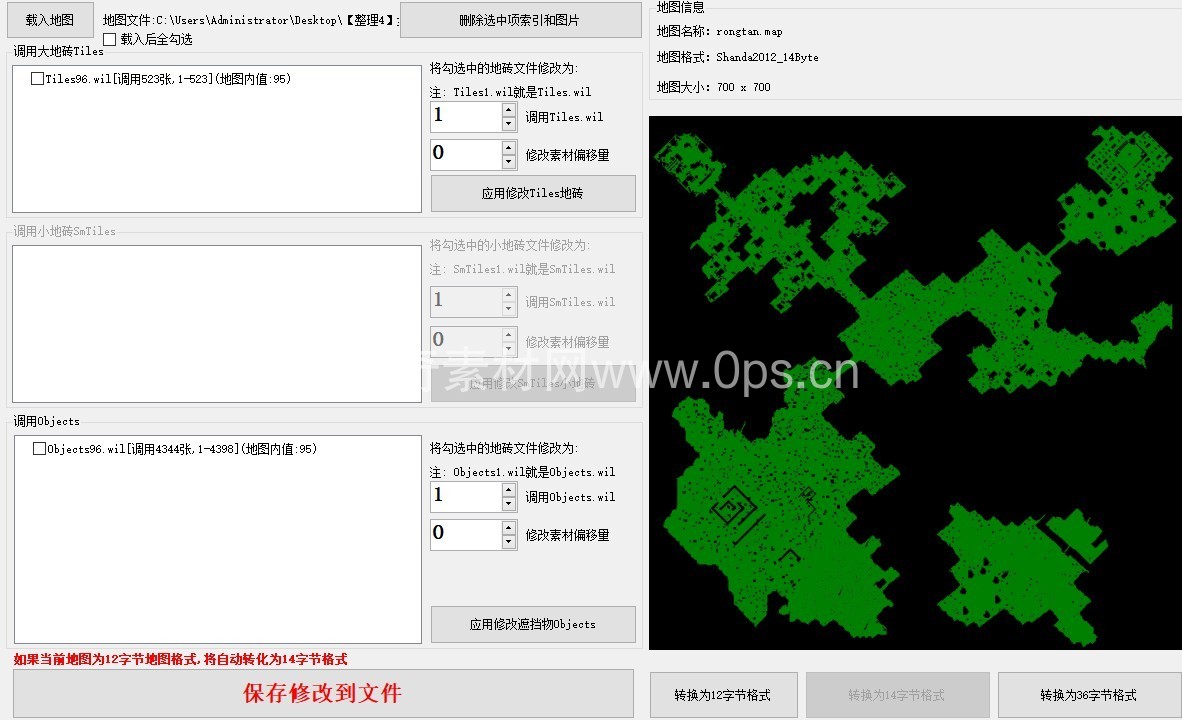Decrease Tiles 修改素材偏移量 with down arrow
This screenshot has height=720, width=1182.
click(x=509, y=162)
